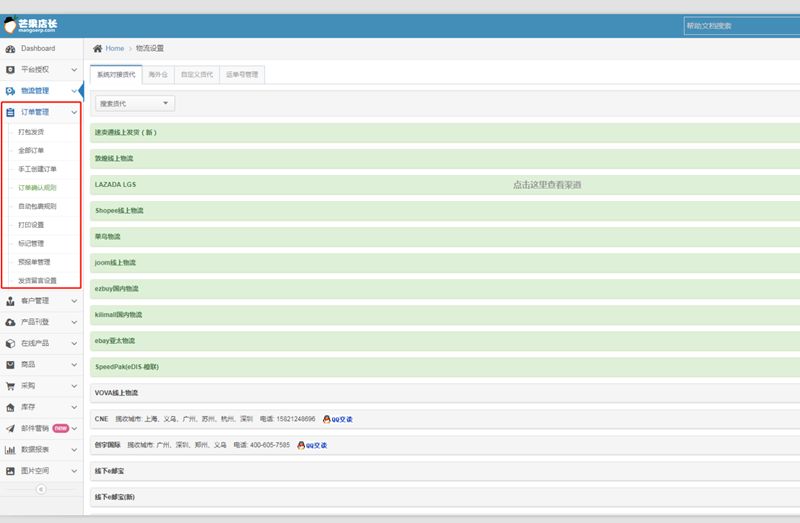Screen dimensions: 800x523
Task: Expand the SpeedPak logistics row
Action: click(x=445, y=367)
